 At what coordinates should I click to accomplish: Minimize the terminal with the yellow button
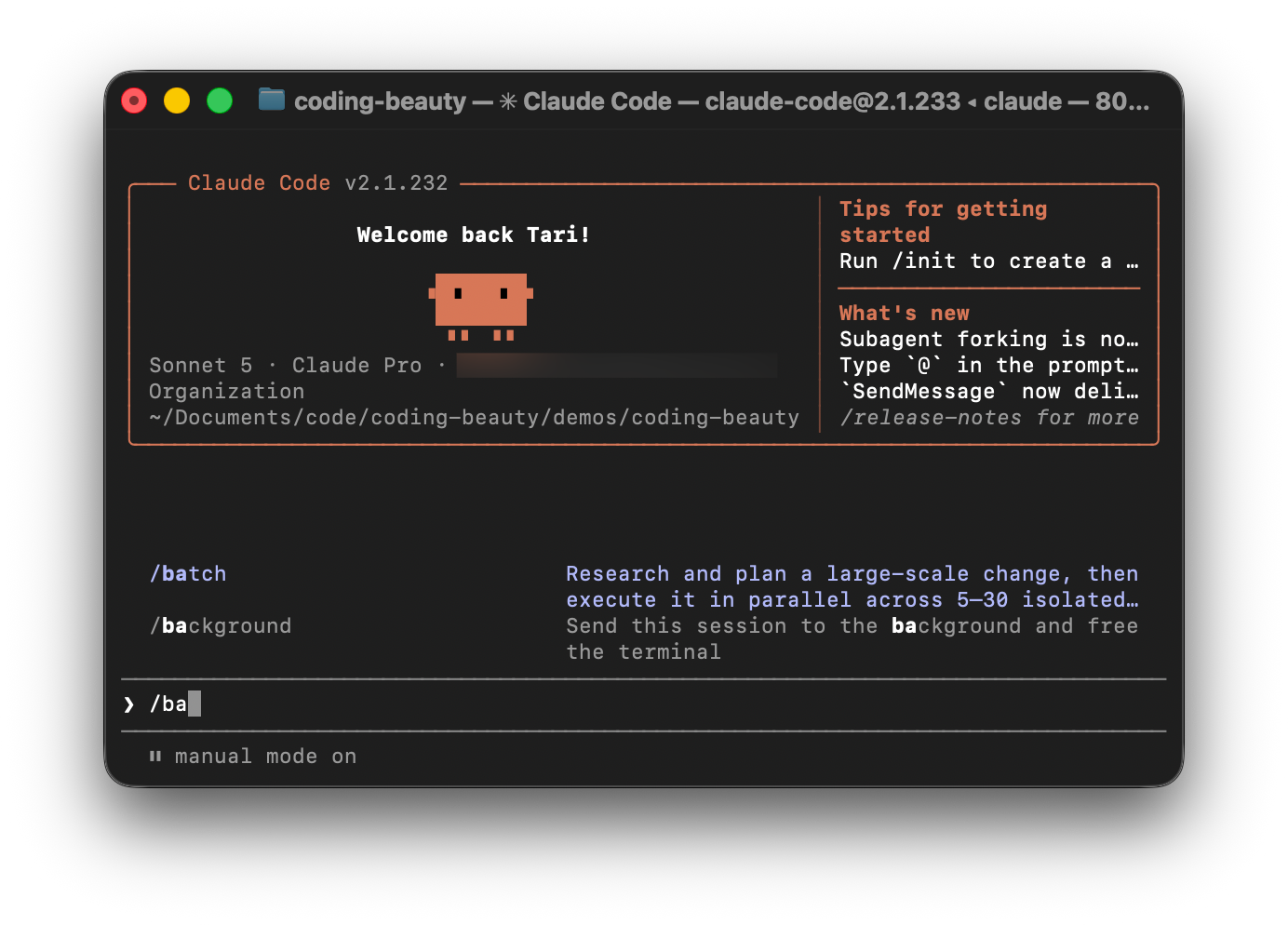177,101
